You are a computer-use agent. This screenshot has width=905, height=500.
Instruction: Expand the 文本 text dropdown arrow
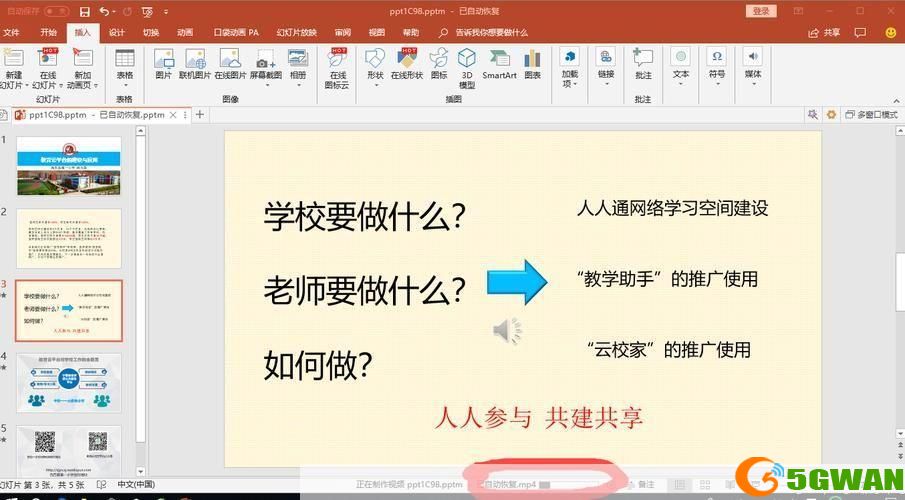pyautogui.click(x=680, y=84)
